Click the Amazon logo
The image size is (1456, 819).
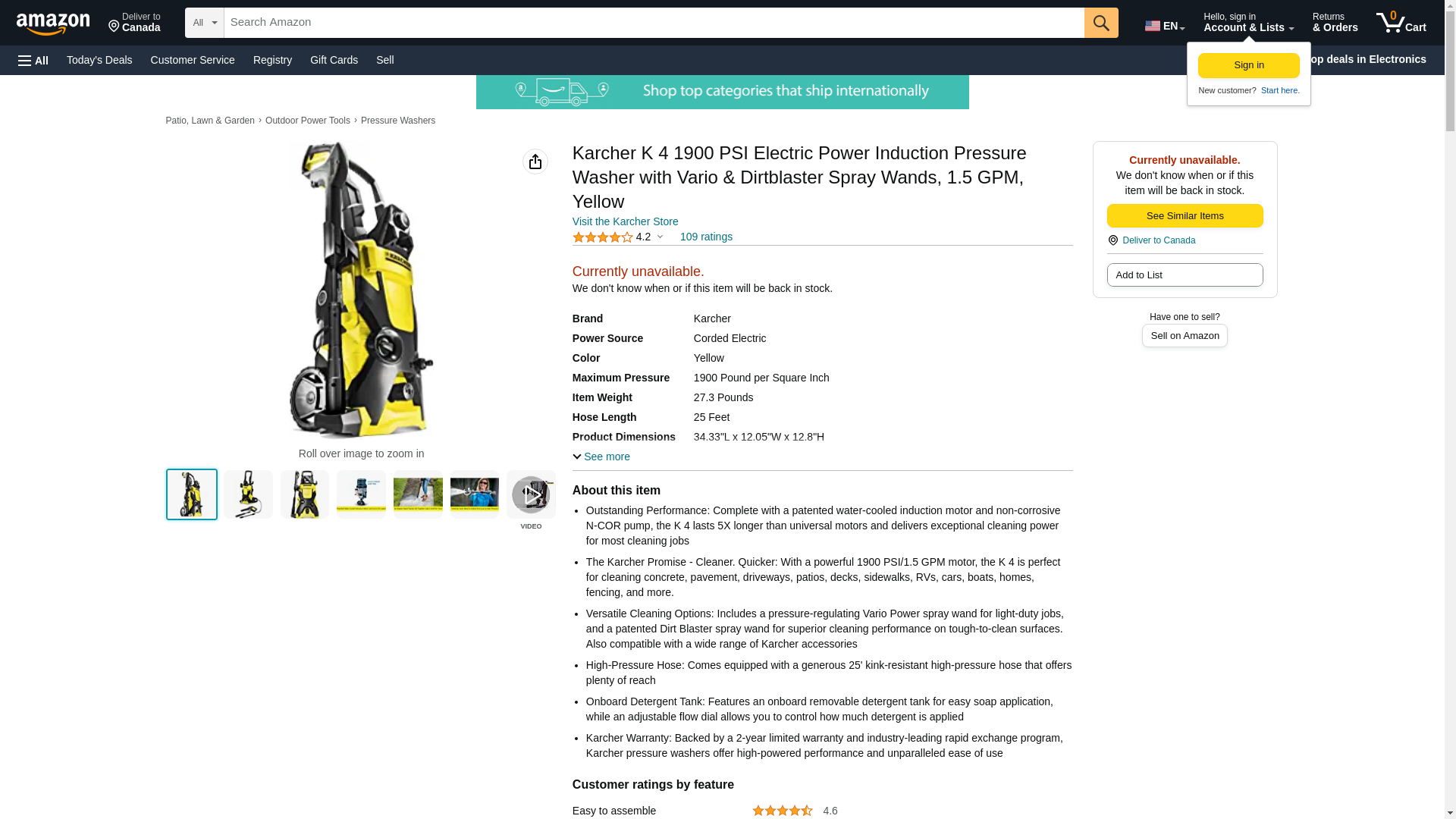(53, 24)
